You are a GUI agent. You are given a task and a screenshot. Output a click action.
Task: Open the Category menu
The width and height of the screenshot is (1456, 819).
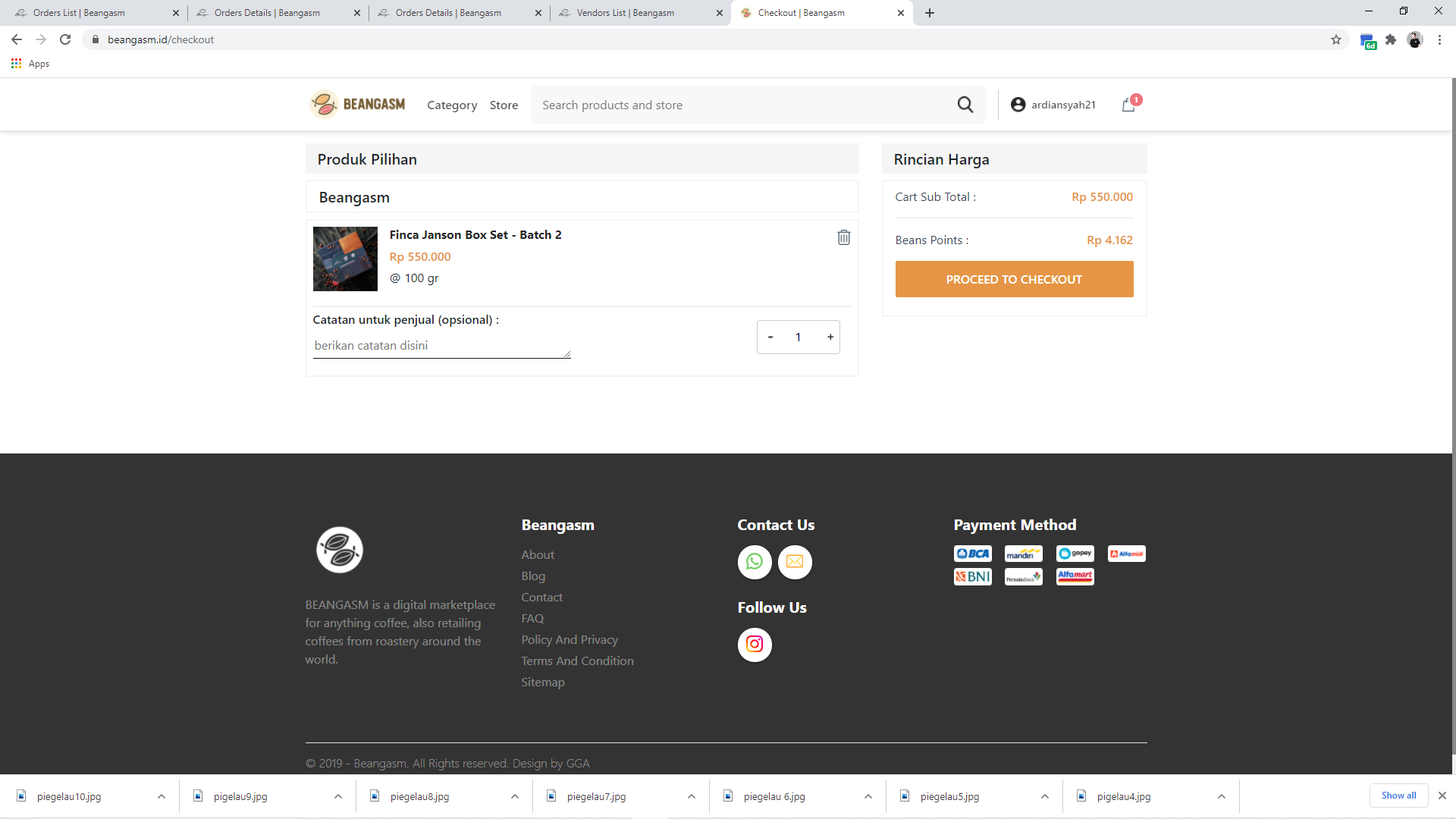[452, 105]
